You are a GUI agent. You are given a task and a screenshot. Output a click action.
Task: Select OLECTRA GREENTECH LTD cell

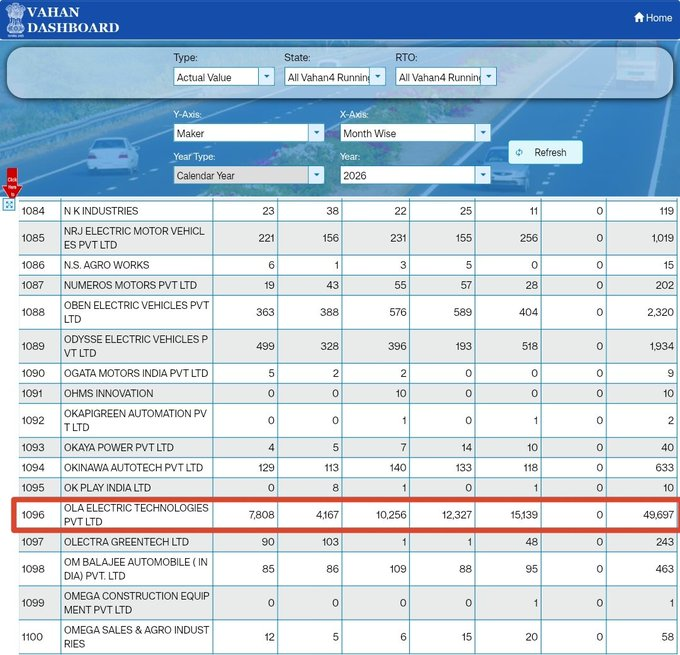pos(137,542)
